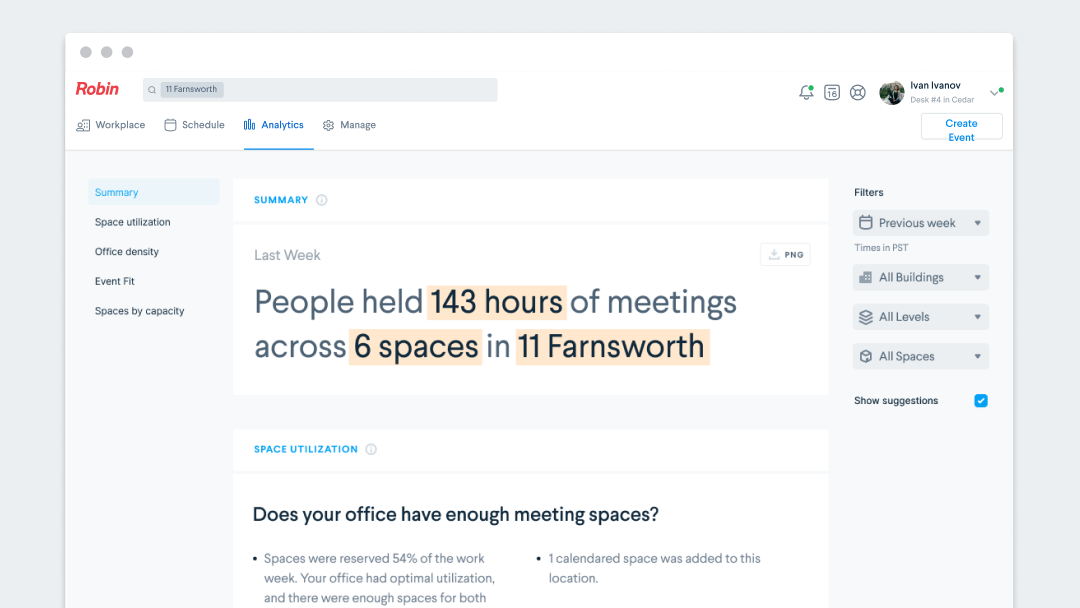Open the Previous week date dropdown
Screen dimensions: 1080x608
point(921,223)
